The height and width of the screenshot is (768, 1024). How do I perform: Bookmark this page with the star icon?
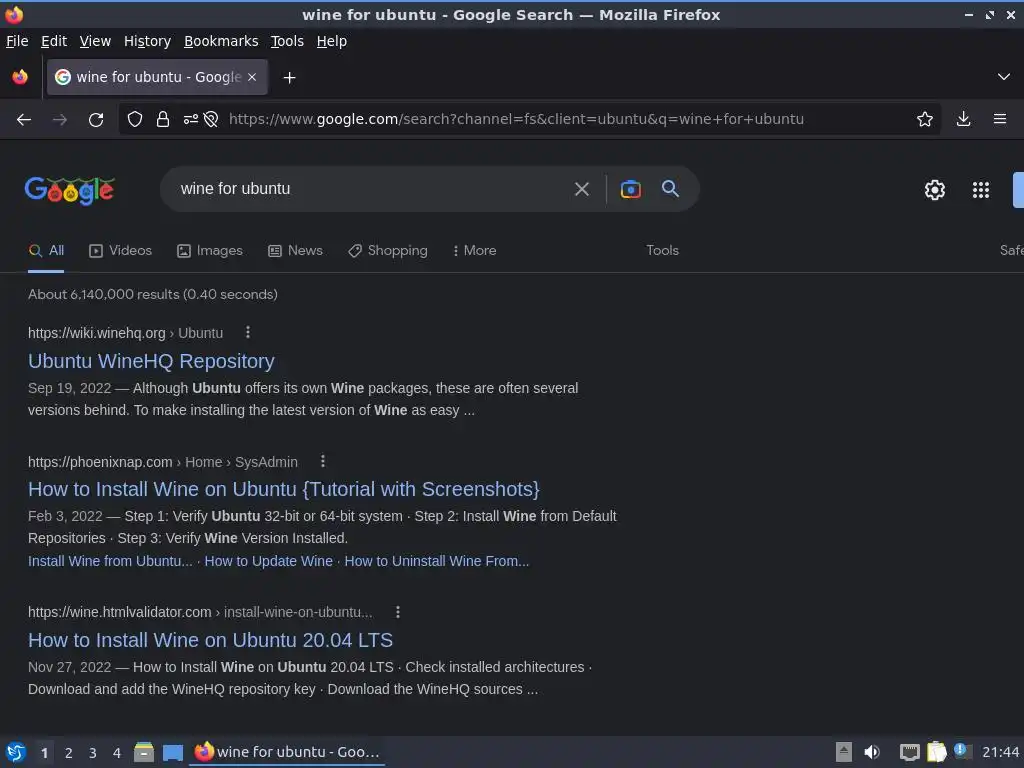[x=925, y=119]
